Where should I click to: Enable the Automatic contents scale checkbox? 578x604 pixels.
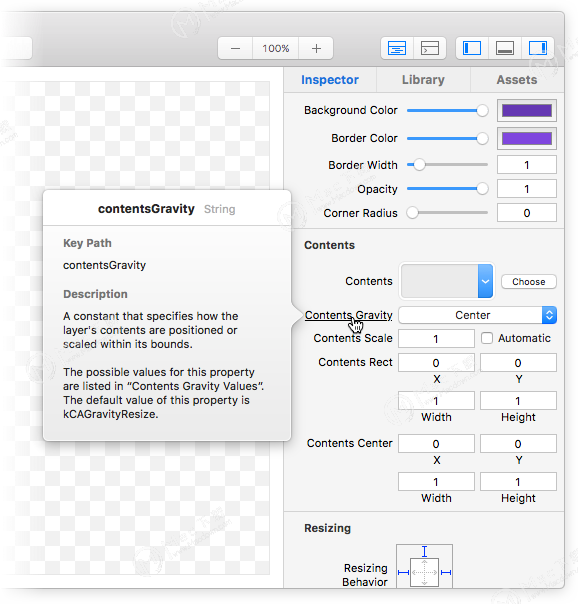click(x=487, y=338)
